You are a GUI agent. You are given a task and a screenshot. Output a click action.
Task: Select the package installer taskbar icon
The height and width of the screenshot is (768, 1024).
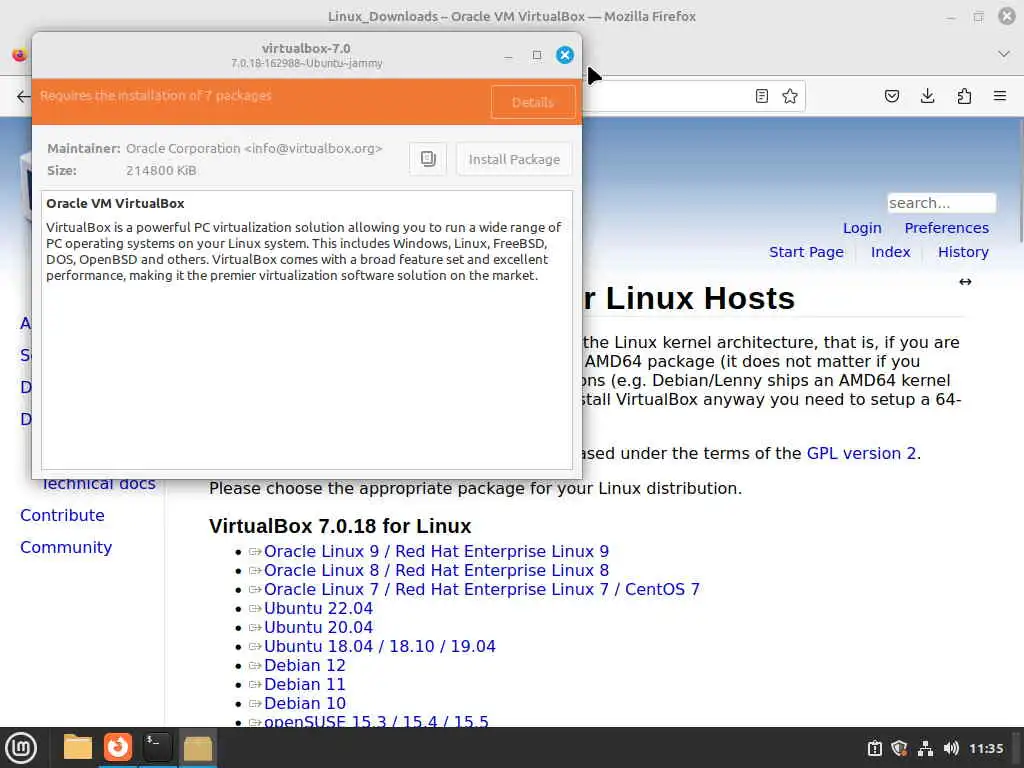197,747
